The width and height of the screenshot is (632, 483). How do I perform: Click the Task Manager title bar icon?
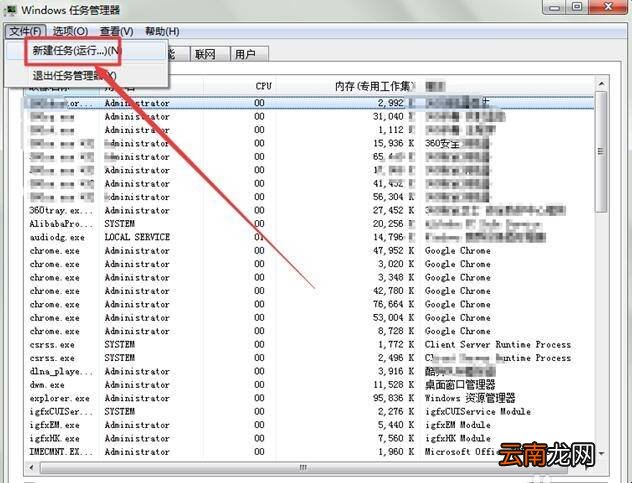[10, 9]
